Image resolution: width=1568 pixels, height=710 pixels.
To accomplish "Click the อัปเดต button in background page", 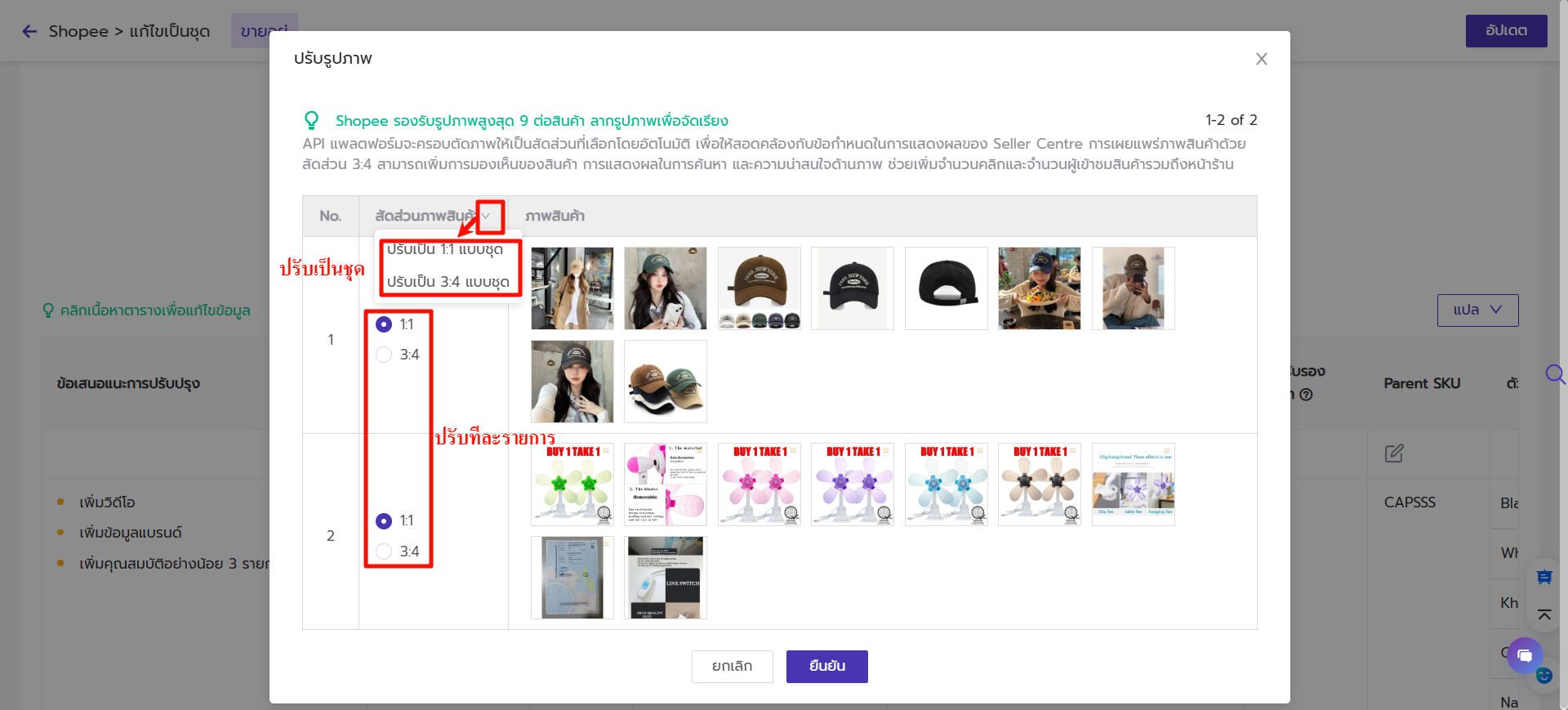I will click(x=1506, y=30).
